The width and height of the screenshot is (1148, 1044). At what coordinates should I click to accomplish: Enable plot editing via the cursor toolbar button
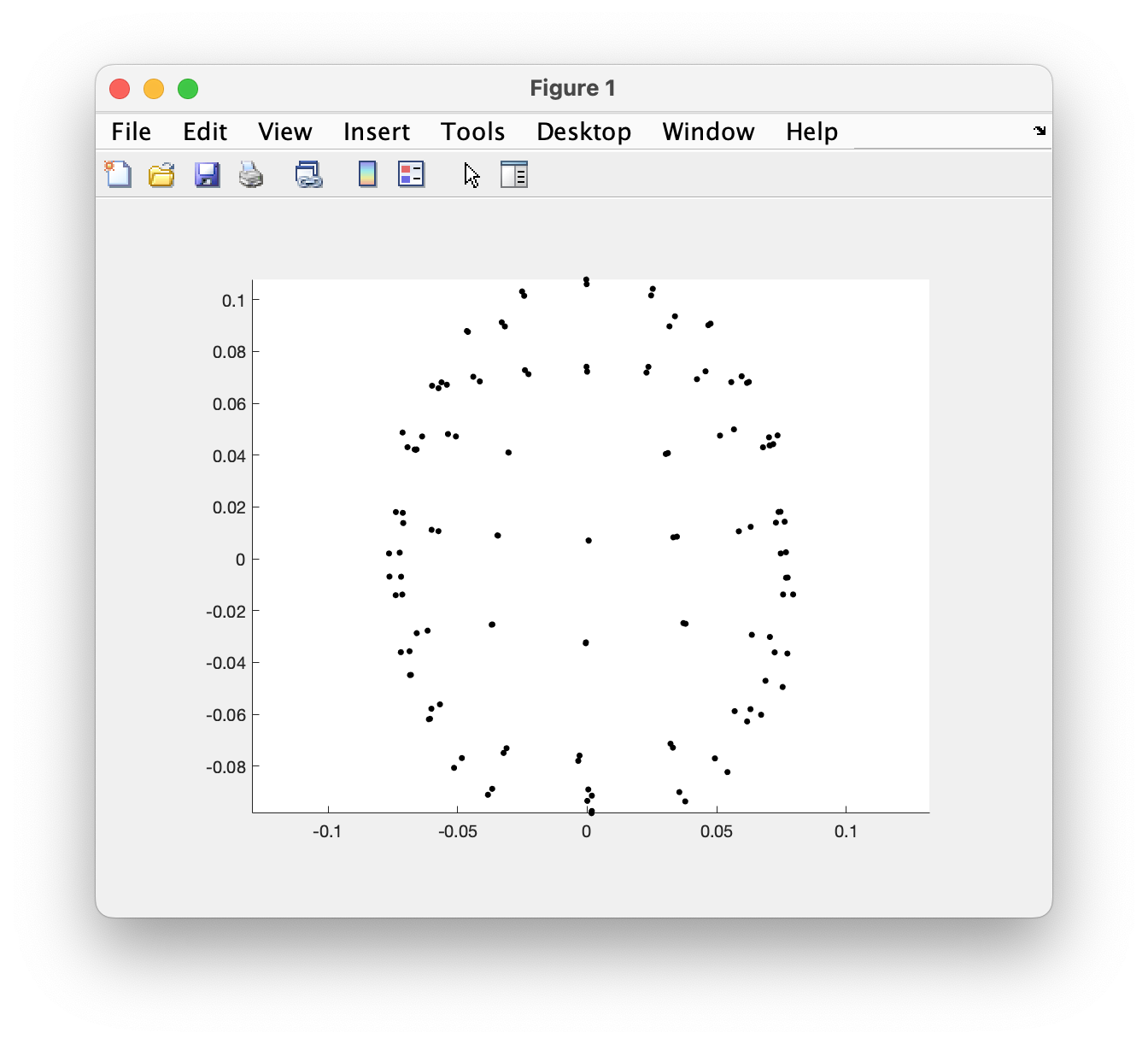coord(471,174)
